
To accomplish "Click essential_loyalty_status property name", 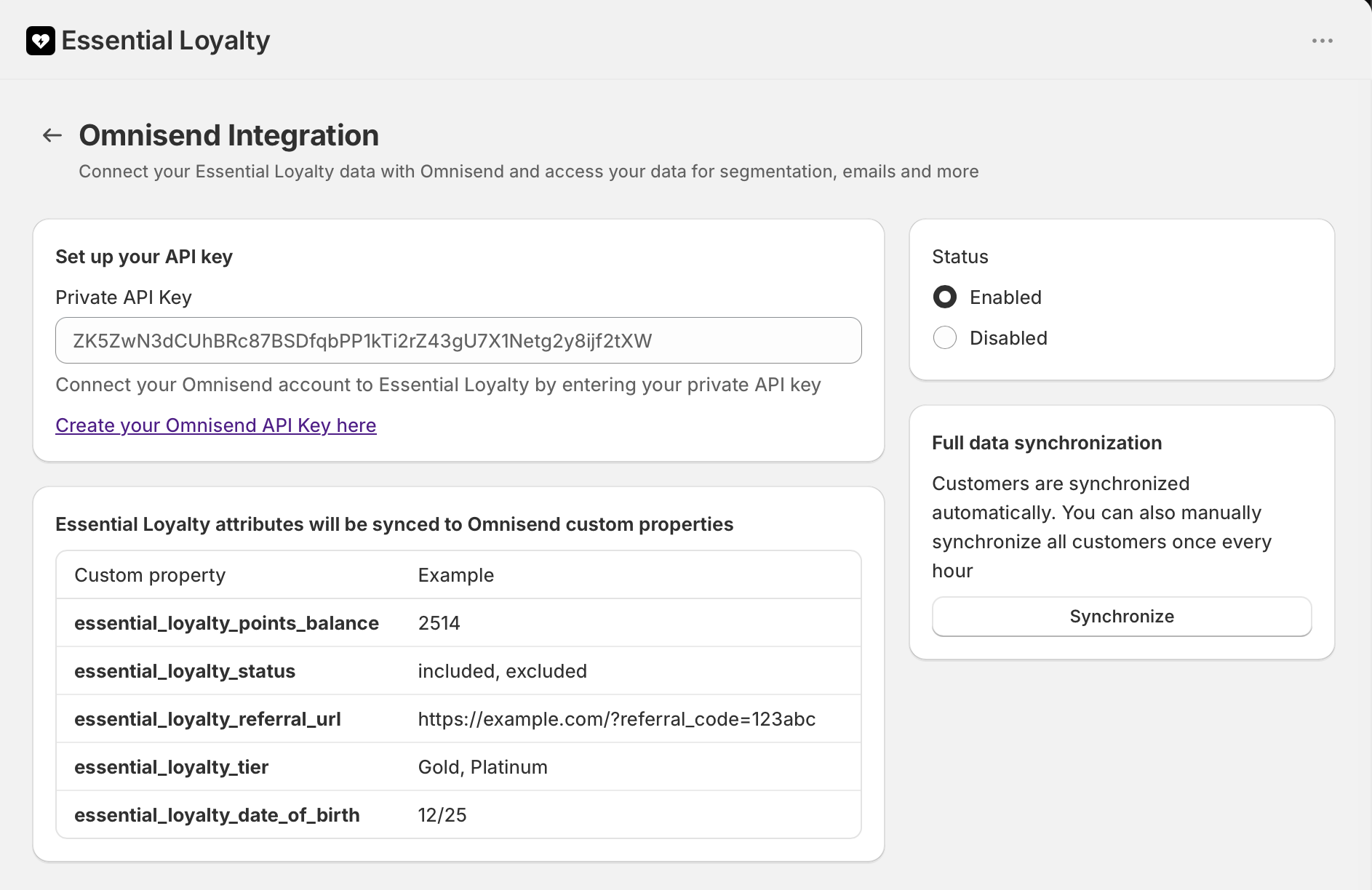I will pyautogui.click(x=185, y=671).
